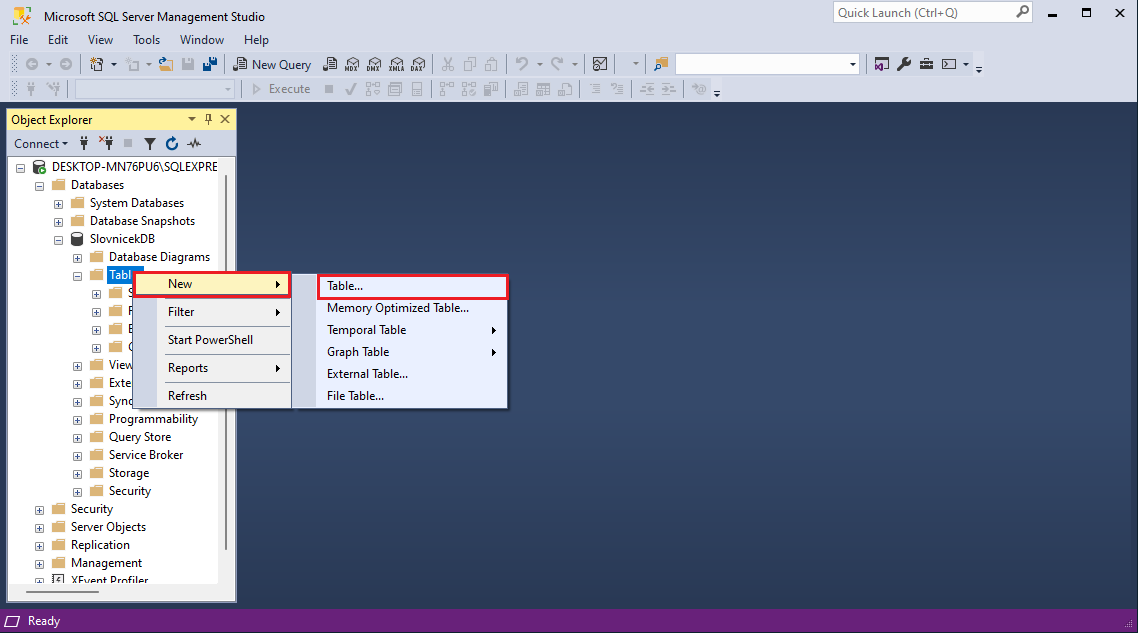Click the Filter funnel icon in Object Explorer
Screen dimensions: 1138x633
coord(150,144)
